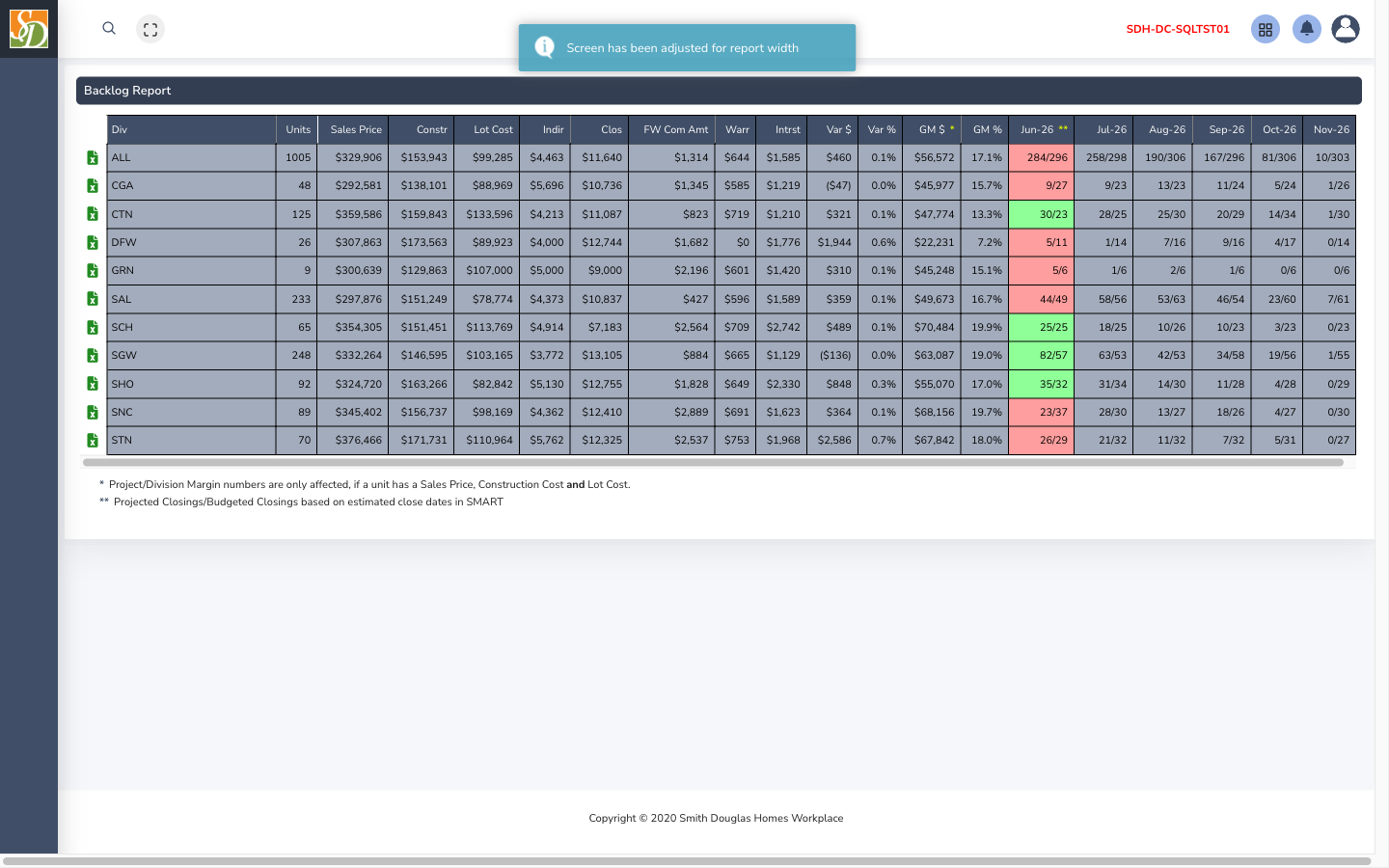Click the Intrst column header

click(x=781, y=129)
